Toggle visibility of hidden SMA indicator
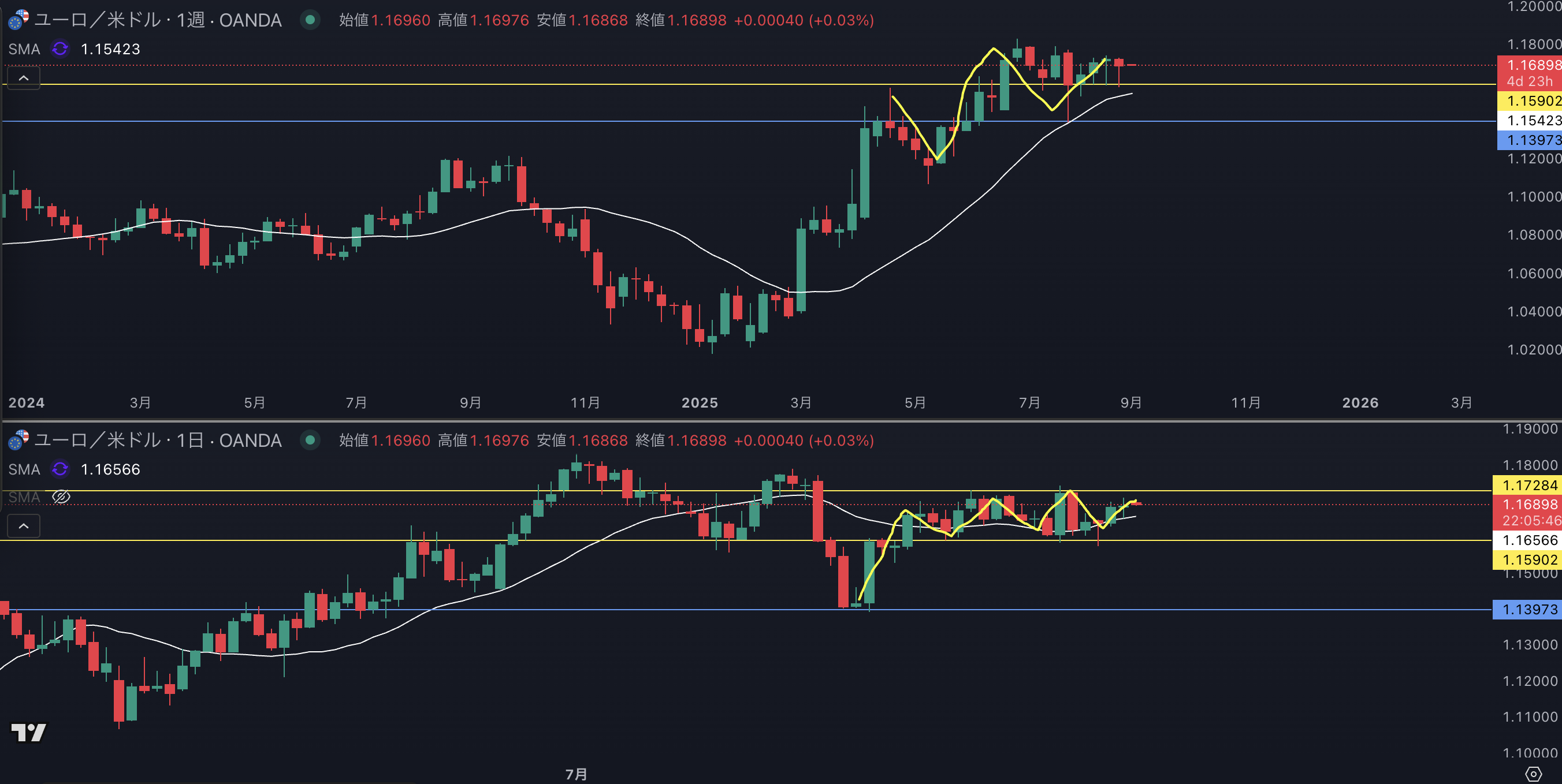 click(x=61, y=497)
